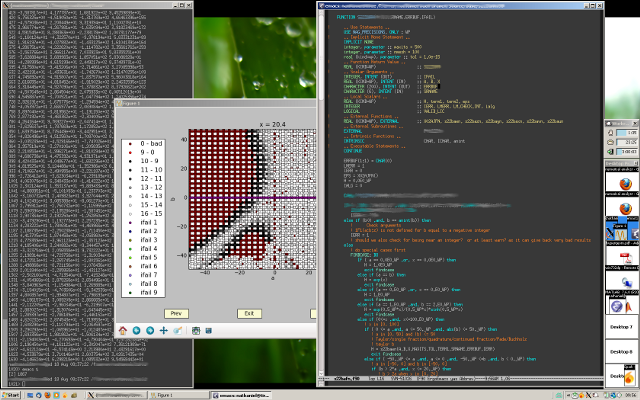Select the Zoom to rectangle tool
640x400 pixels.
point(177,331)
